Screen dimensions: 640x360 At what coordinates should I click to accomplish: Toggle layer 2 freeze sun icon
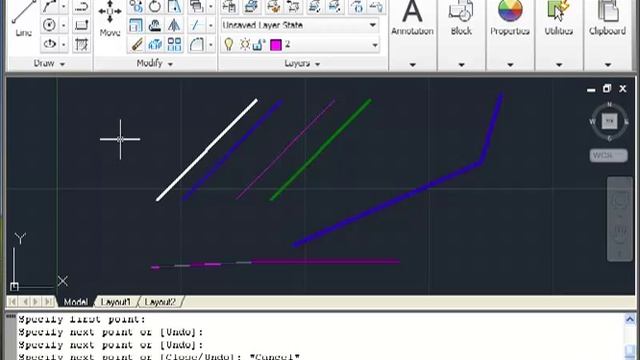245,44
